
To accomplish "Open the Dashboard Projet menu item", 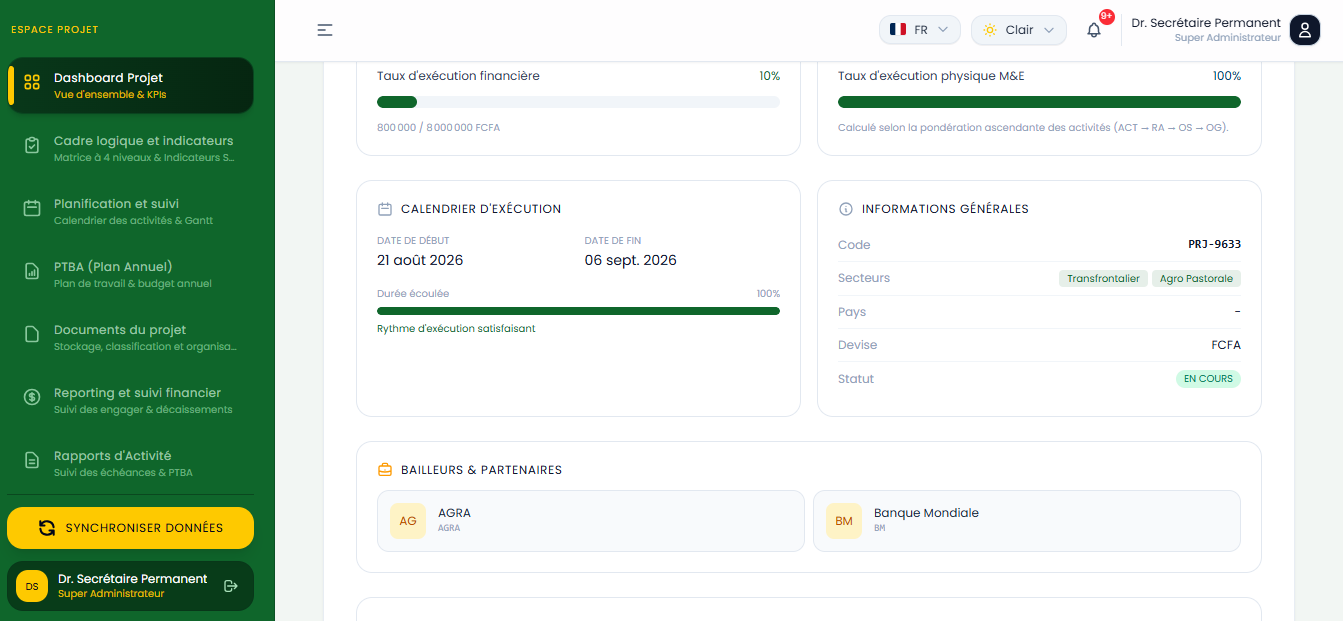I will click(x=130, y=85).
